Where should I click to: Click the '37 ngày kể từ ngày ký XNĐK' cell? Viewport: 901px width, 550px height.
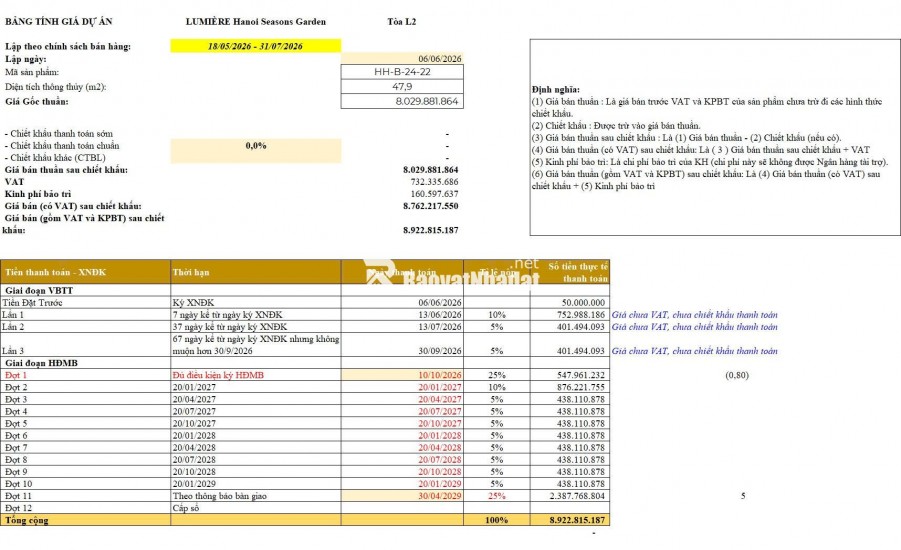256,326
